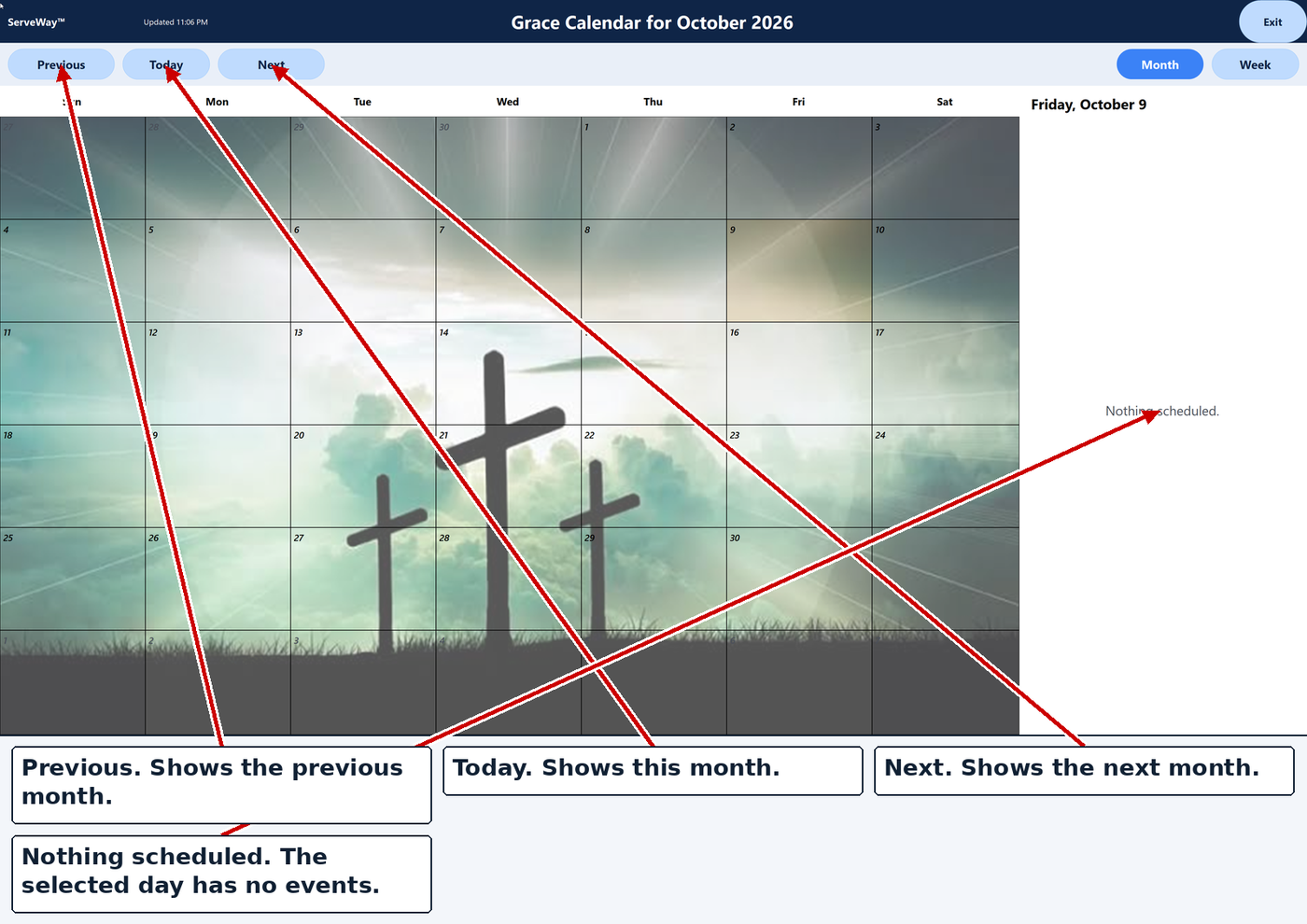Select day 23 cell on Friday
This screenshot has height=924, width=1307.
(799, 476)
